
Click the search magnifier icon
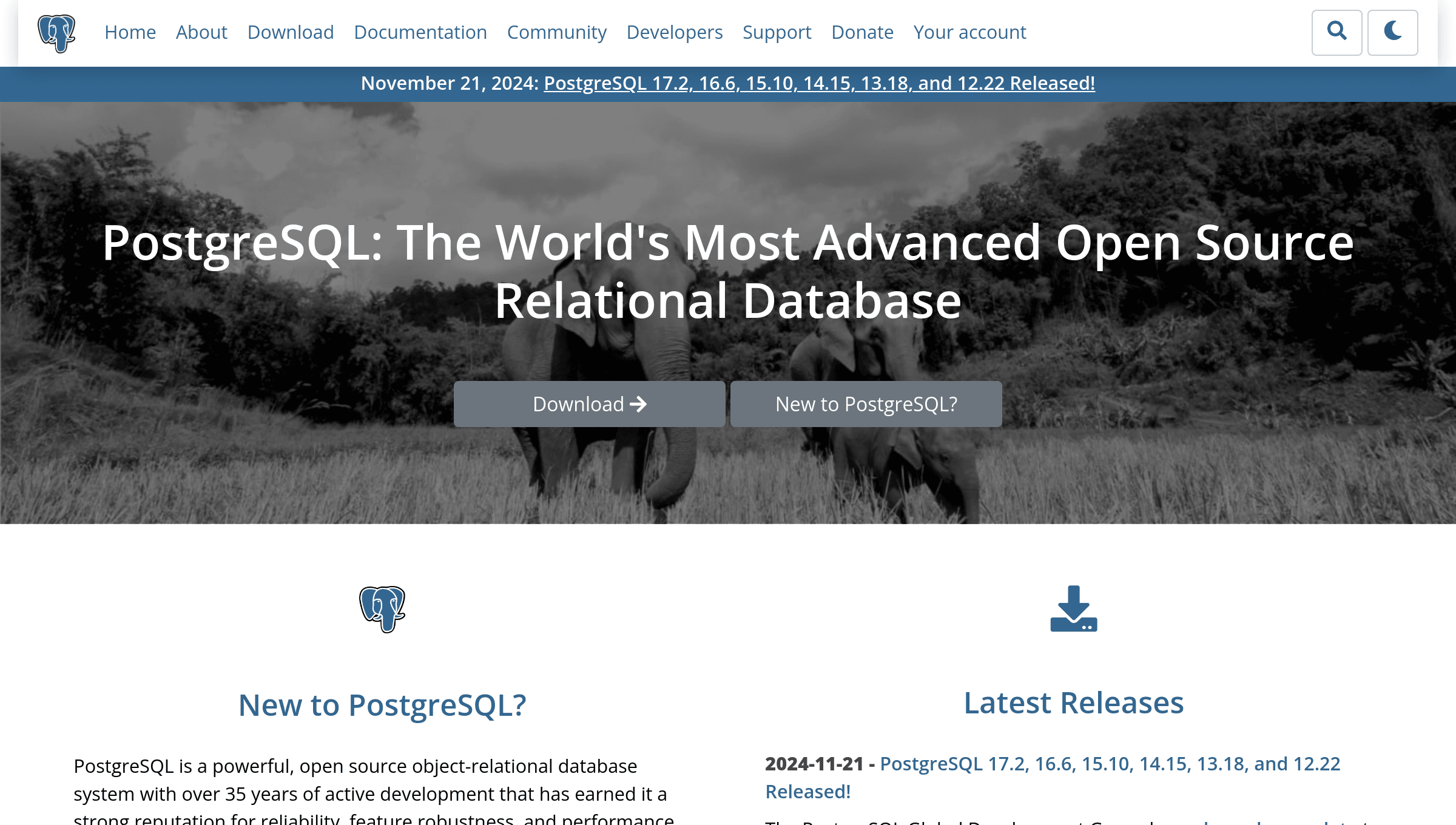[x=1337, y=32]
